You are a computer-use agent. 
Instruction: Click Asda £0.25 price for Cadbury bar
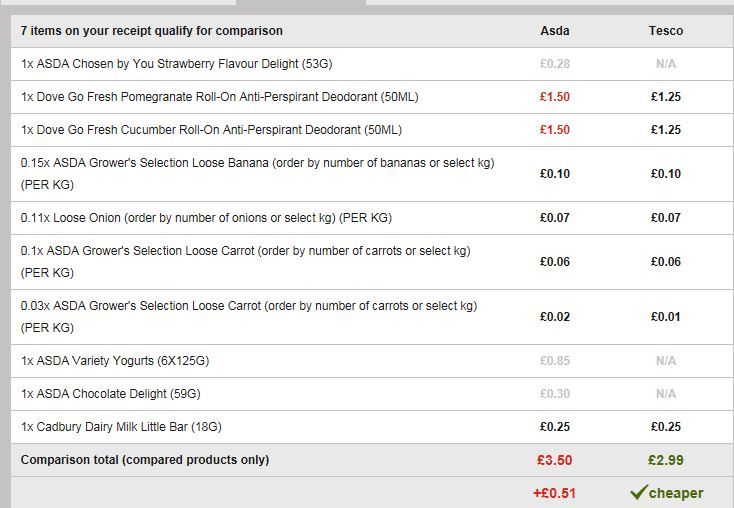point(555,427)
